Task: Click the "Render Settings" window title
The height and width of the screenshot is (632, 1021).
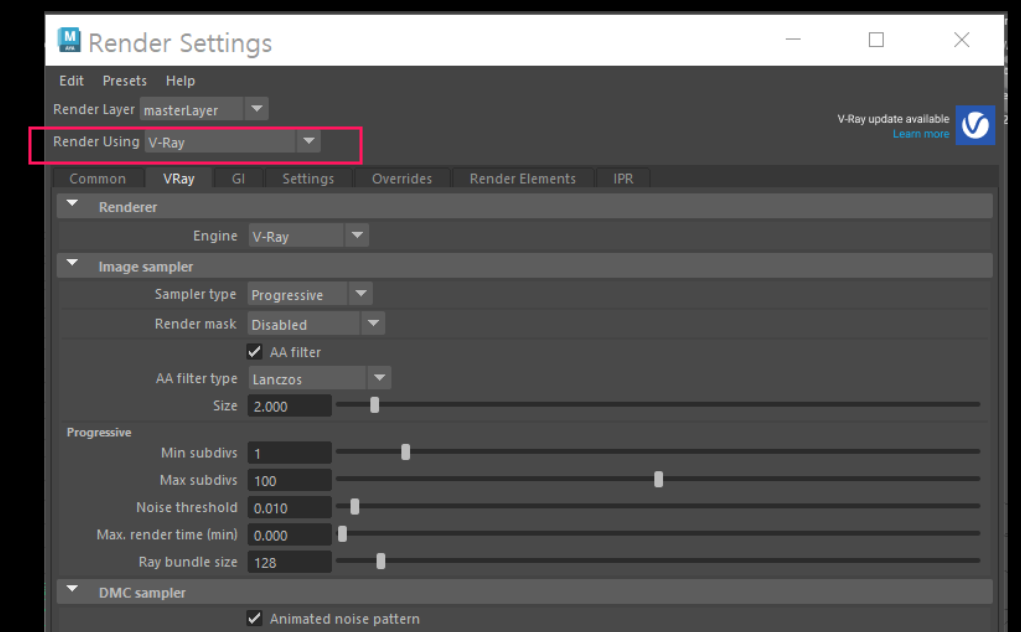Action: point(180,43)
